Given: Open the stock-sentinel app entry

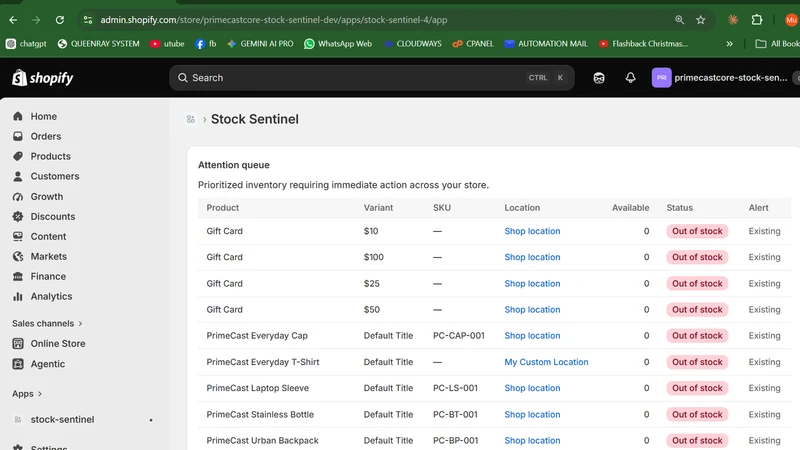Looking at the screenshot, I should tap(62, 419).
